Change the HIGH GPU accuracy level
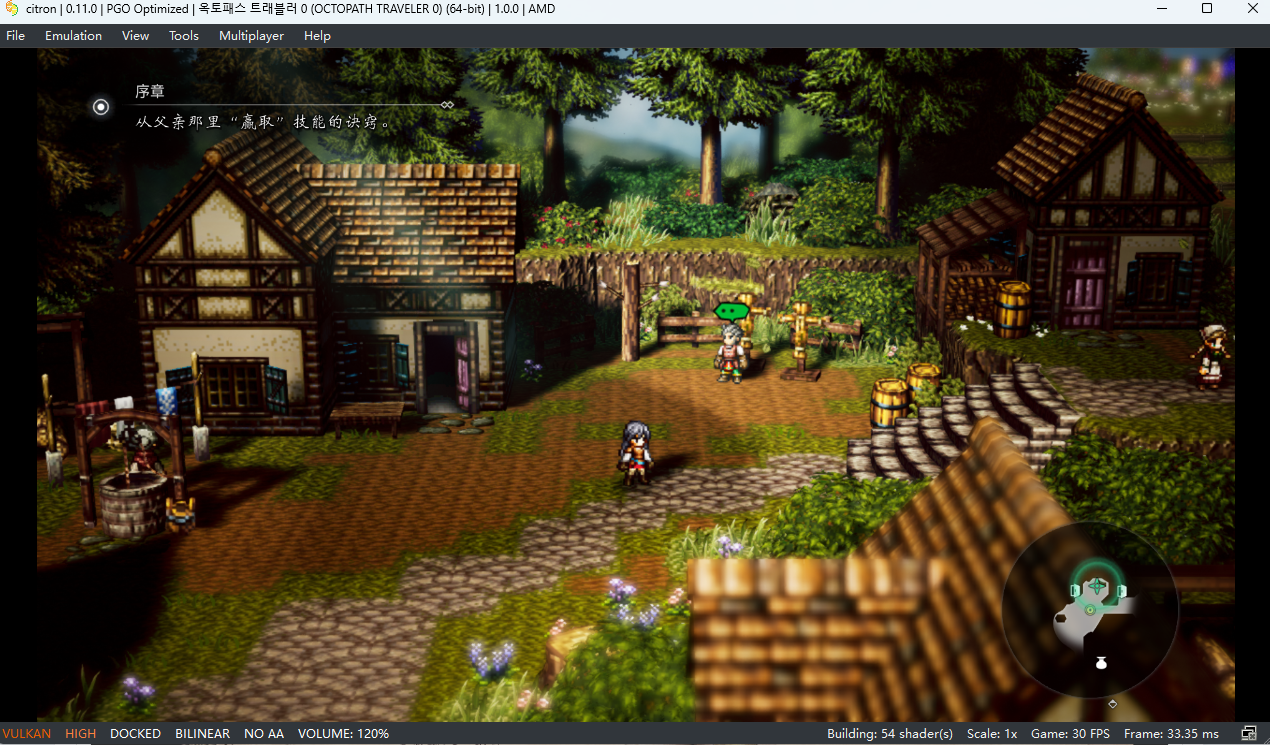Screen dimensions: 1270x745 pyautogui.click(x=80, y=734)
